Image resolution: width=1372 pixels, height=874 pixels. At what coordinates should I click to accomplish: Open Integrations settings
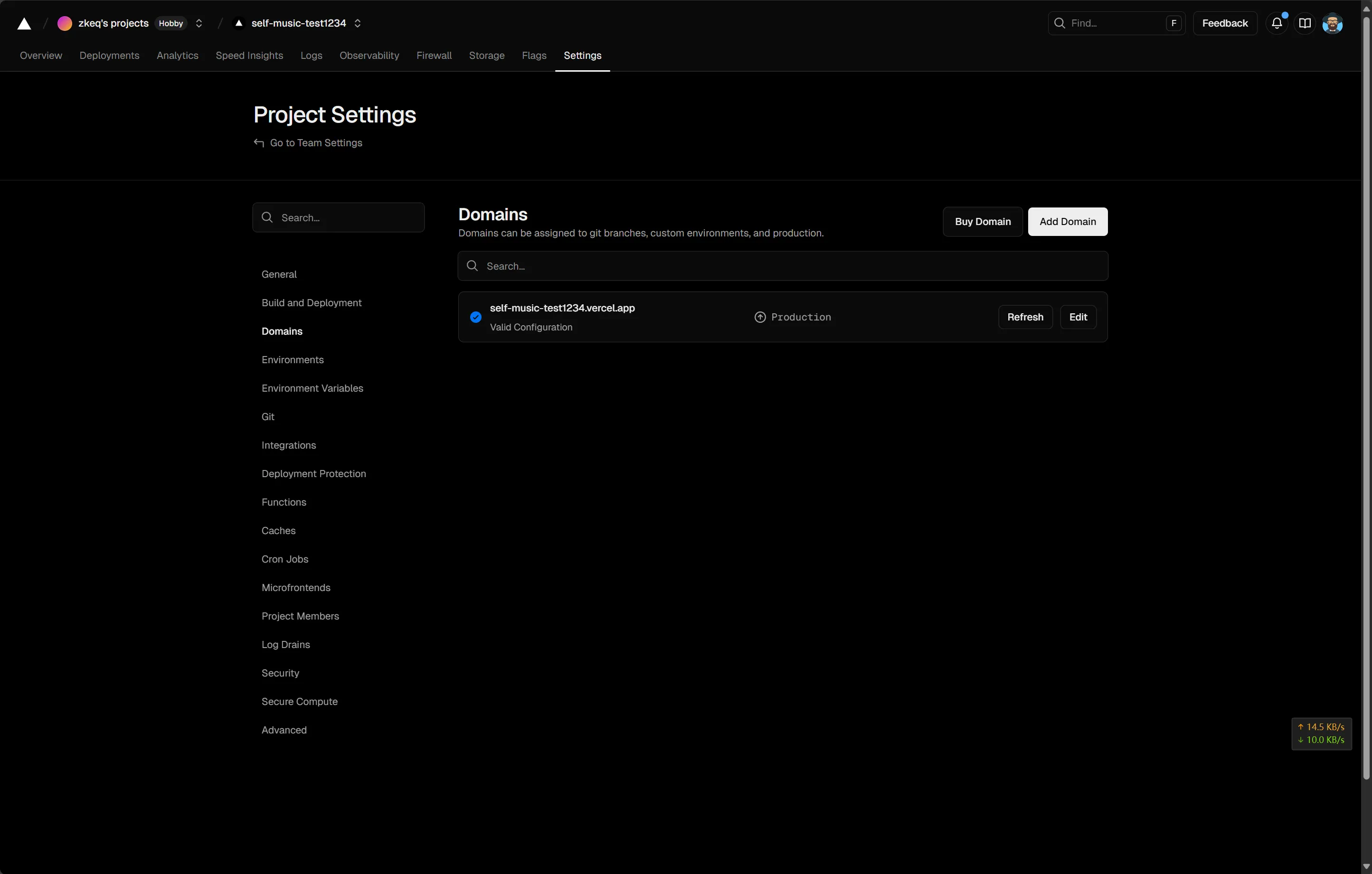click(x=289, y=445)
